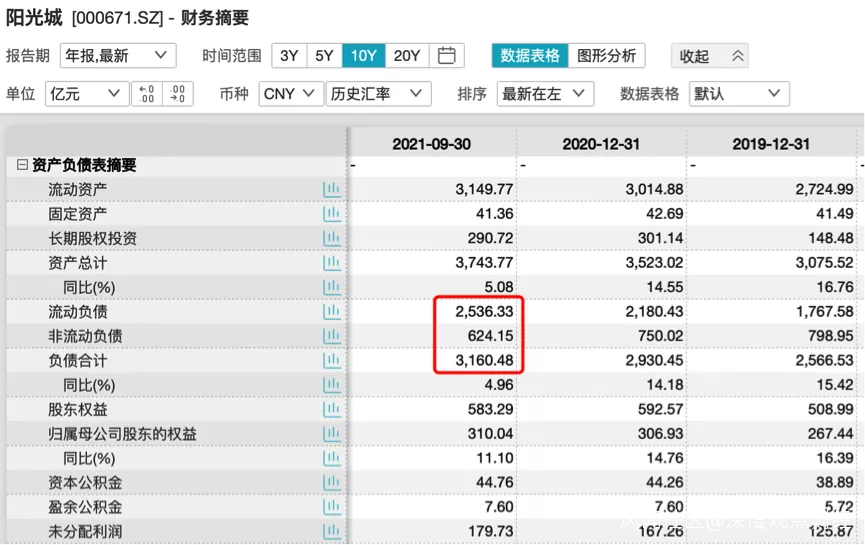The image size is (865, 545).
Task: Expand the CNY currency dropdown
Action: [290, 94]
